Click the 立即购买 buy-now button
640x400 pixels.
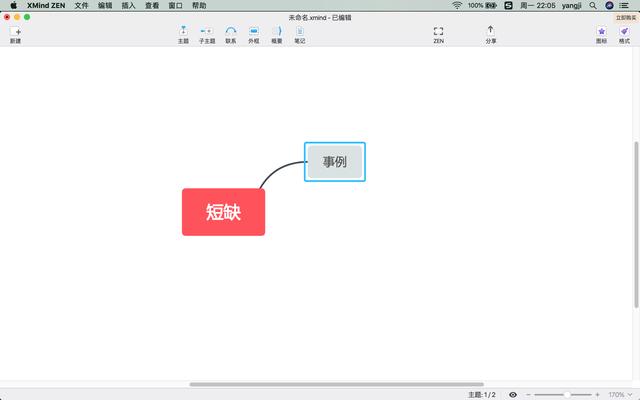(626, 18)
